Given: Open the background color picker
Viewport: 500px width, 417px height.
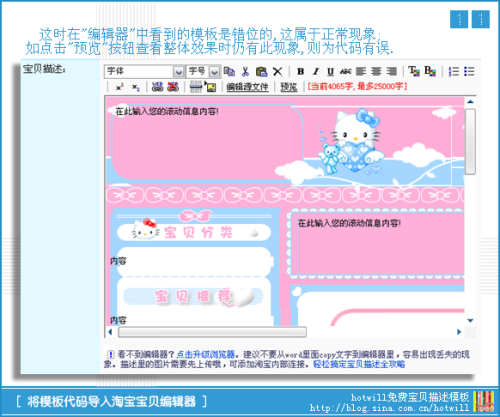Looking at the screenshot, I should click(x=430, y=71).
